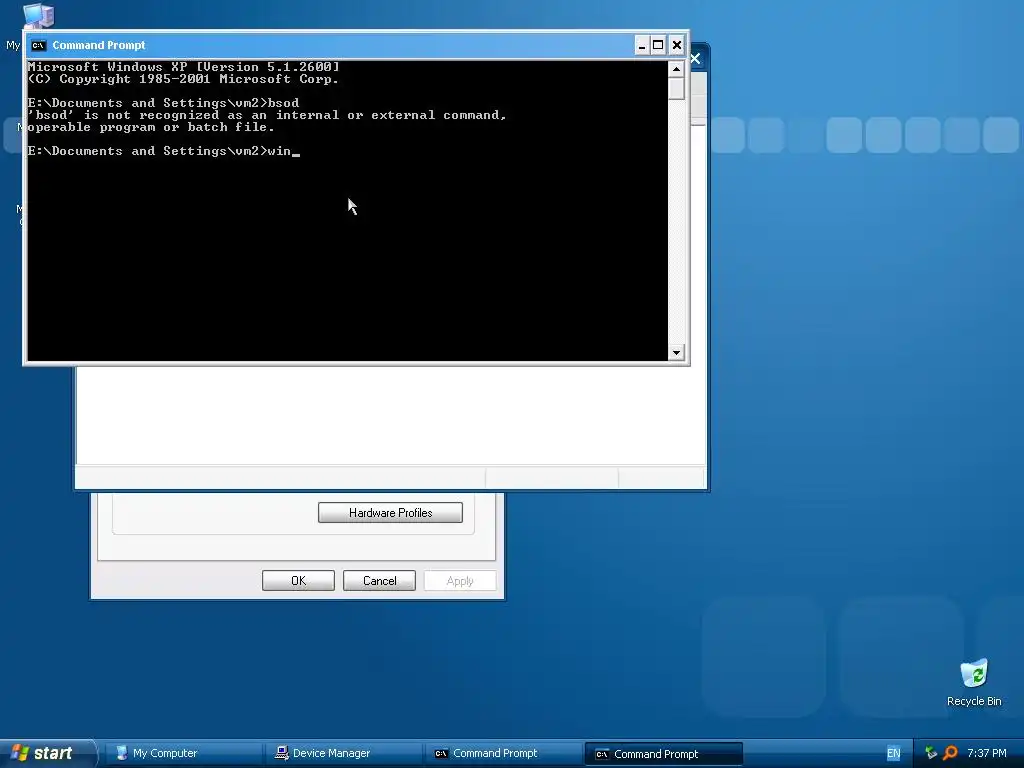
Task: Switch to Device Manager taskbar button
Action: [x=344, y=754]
